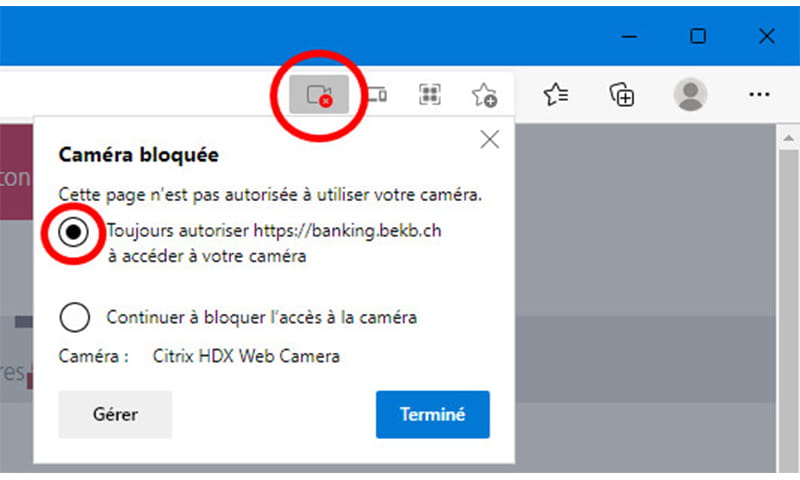
Task: Open the send-to-devices icon in address bar
Action: pos(377,94)
